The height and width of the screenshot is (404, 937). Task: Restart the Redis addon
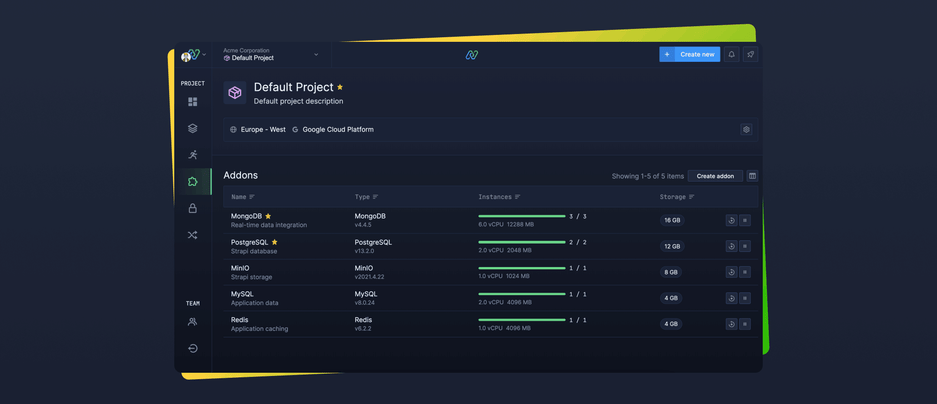point(731,324)
